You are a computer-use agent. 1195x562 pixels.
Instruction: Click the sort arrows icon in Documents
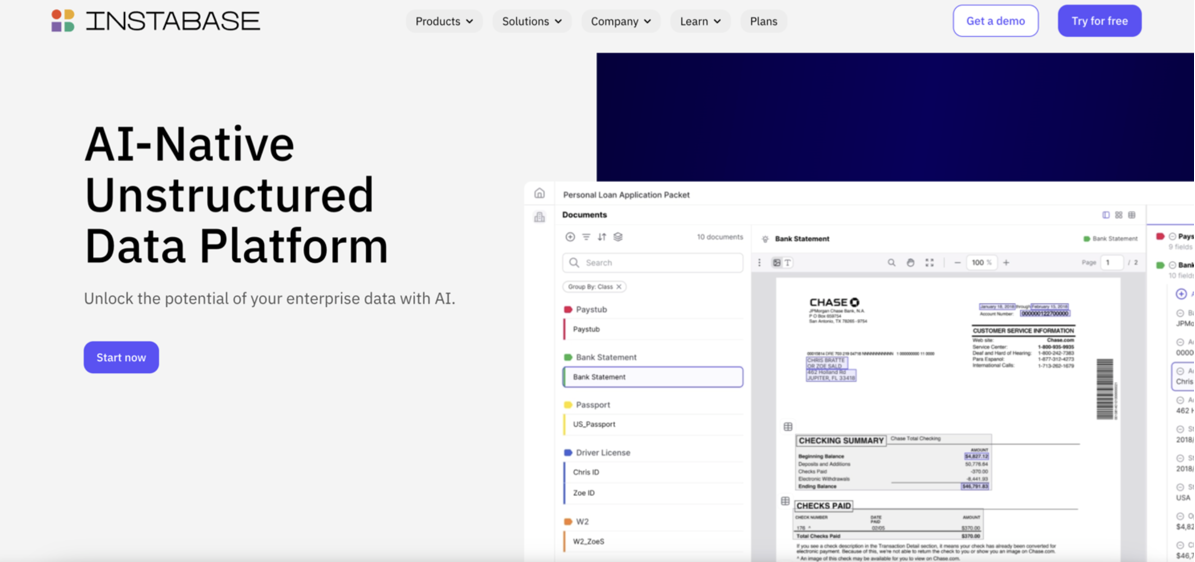point(602,237)
